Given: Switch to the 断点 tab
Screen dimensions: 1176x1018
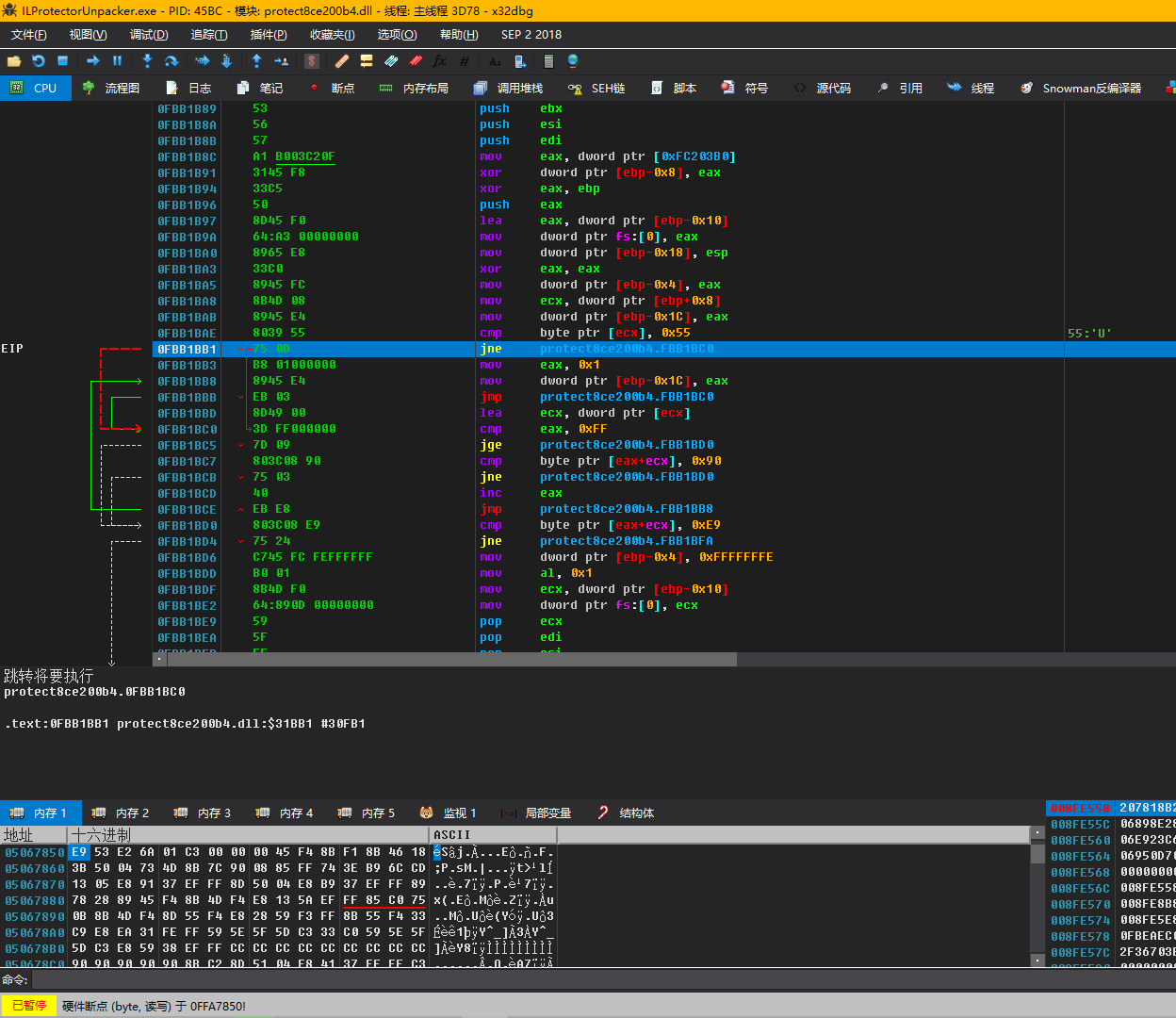Looking at the screenshot, I should click(333, 88).
